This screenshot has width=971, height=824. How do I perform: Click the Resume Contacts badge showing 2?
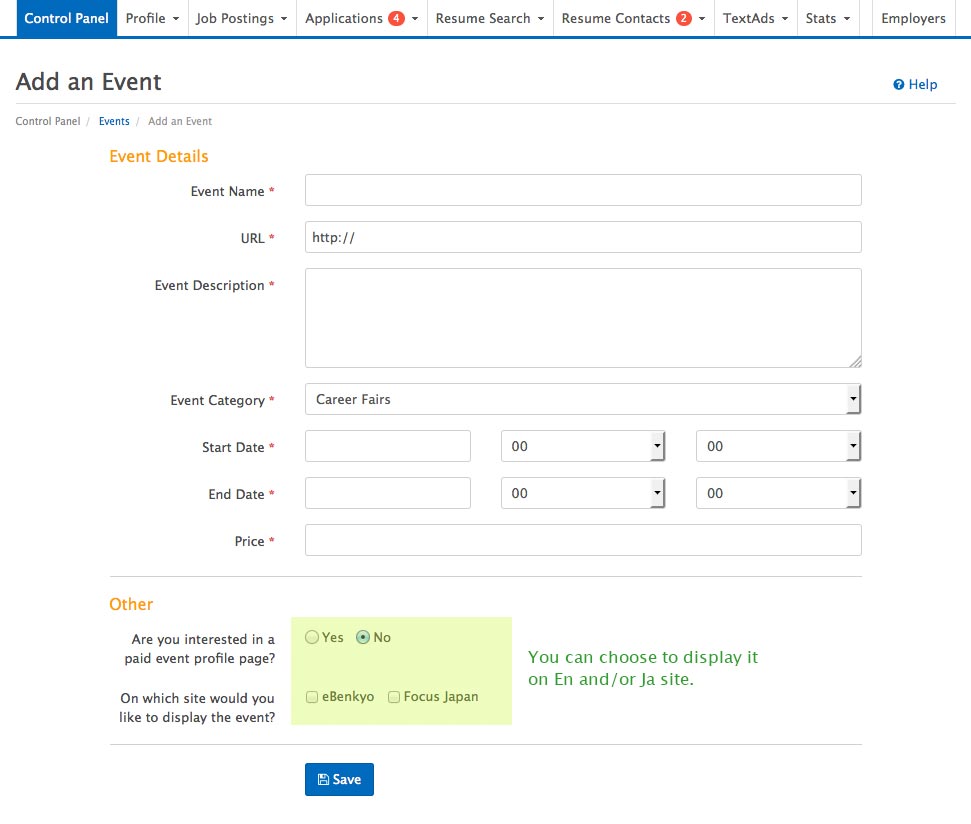tap(684, 19)
